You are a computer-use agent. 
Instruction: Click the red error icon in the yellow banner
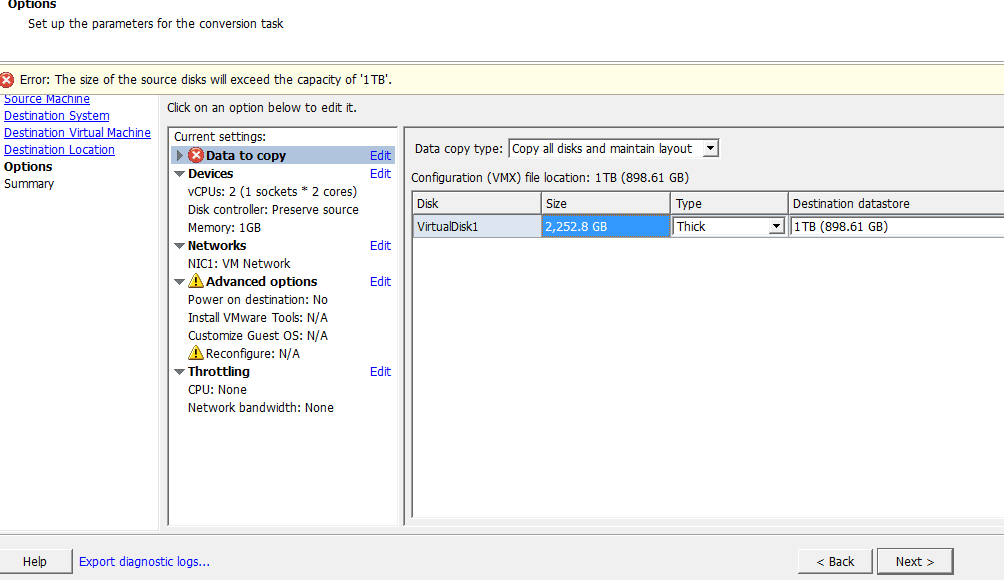(7, 79)
